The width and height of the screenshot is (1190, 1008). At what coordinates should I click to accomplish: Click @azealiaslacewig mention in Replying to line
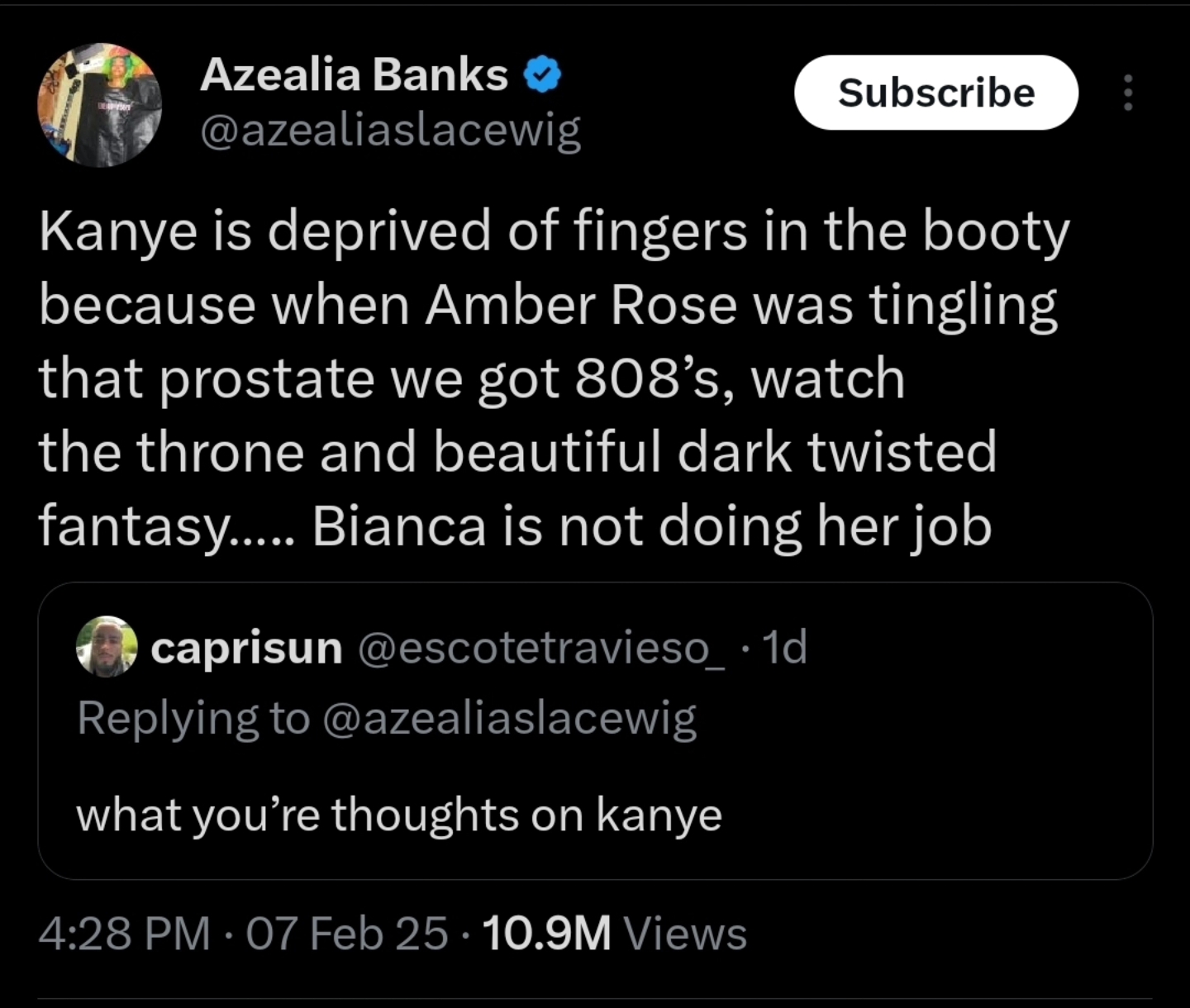(x=509, y=717)
